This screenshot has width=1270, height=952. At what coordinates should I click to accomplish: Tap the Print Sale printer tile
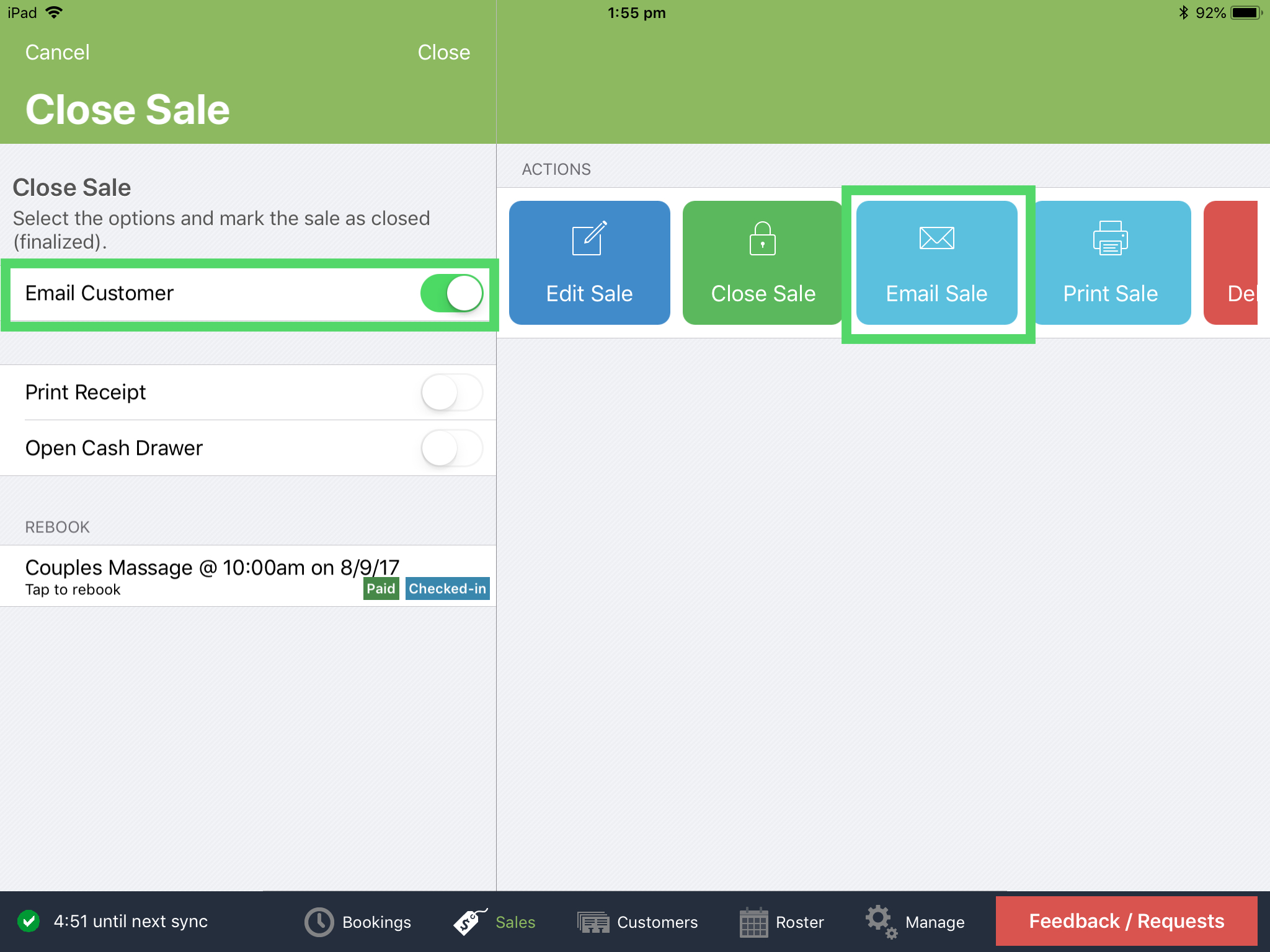tap(1110, 262)
